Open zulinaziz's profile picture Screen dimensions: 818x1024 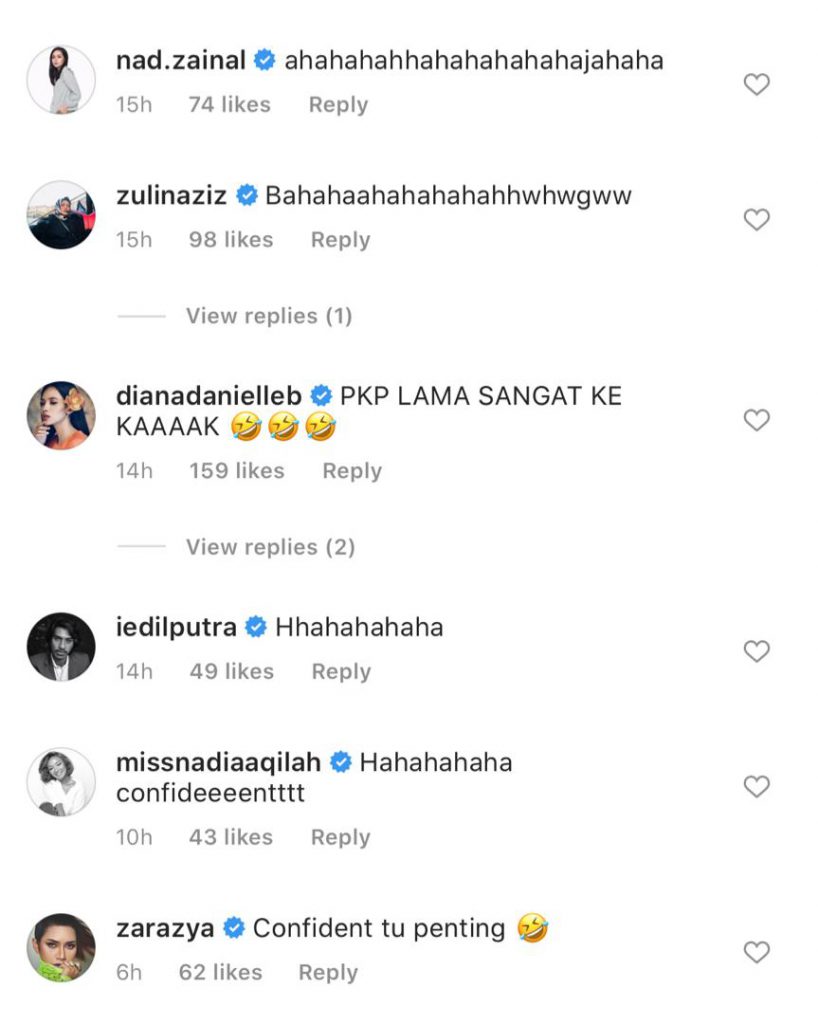tap(61, 214)
